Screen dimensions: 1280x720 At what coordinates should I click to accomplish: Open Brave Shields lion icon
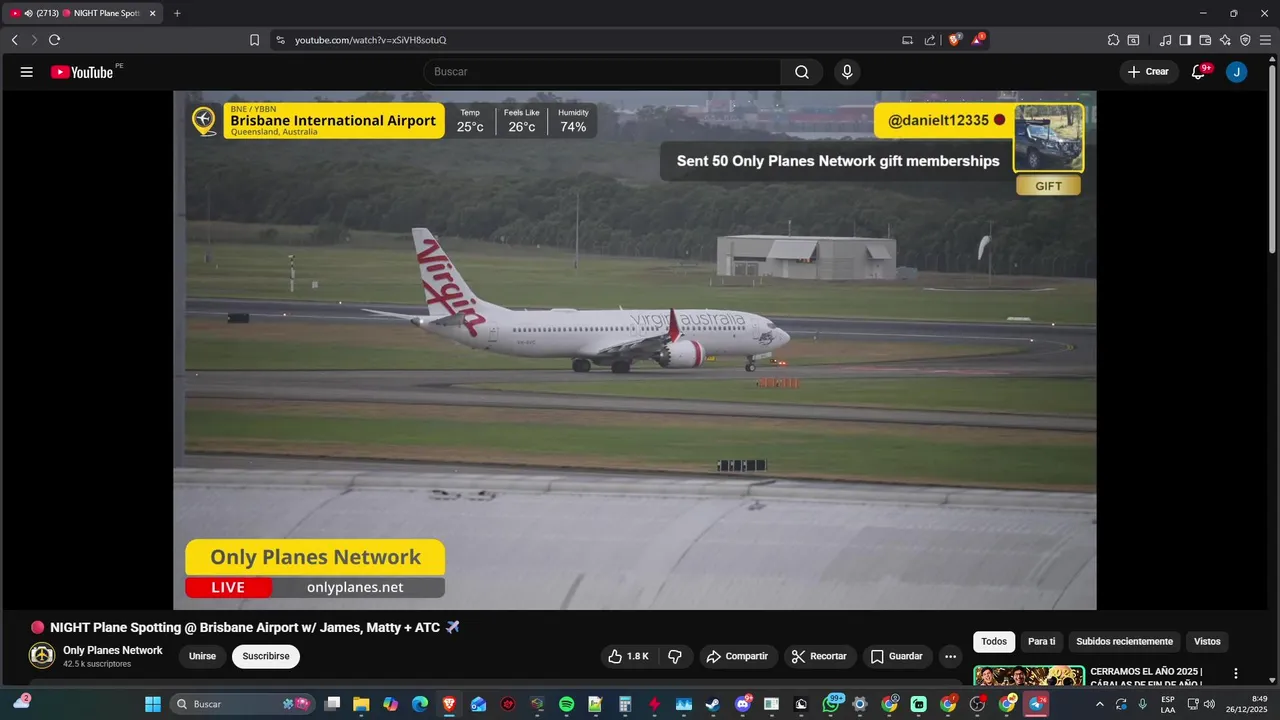[x=954, y=40]
